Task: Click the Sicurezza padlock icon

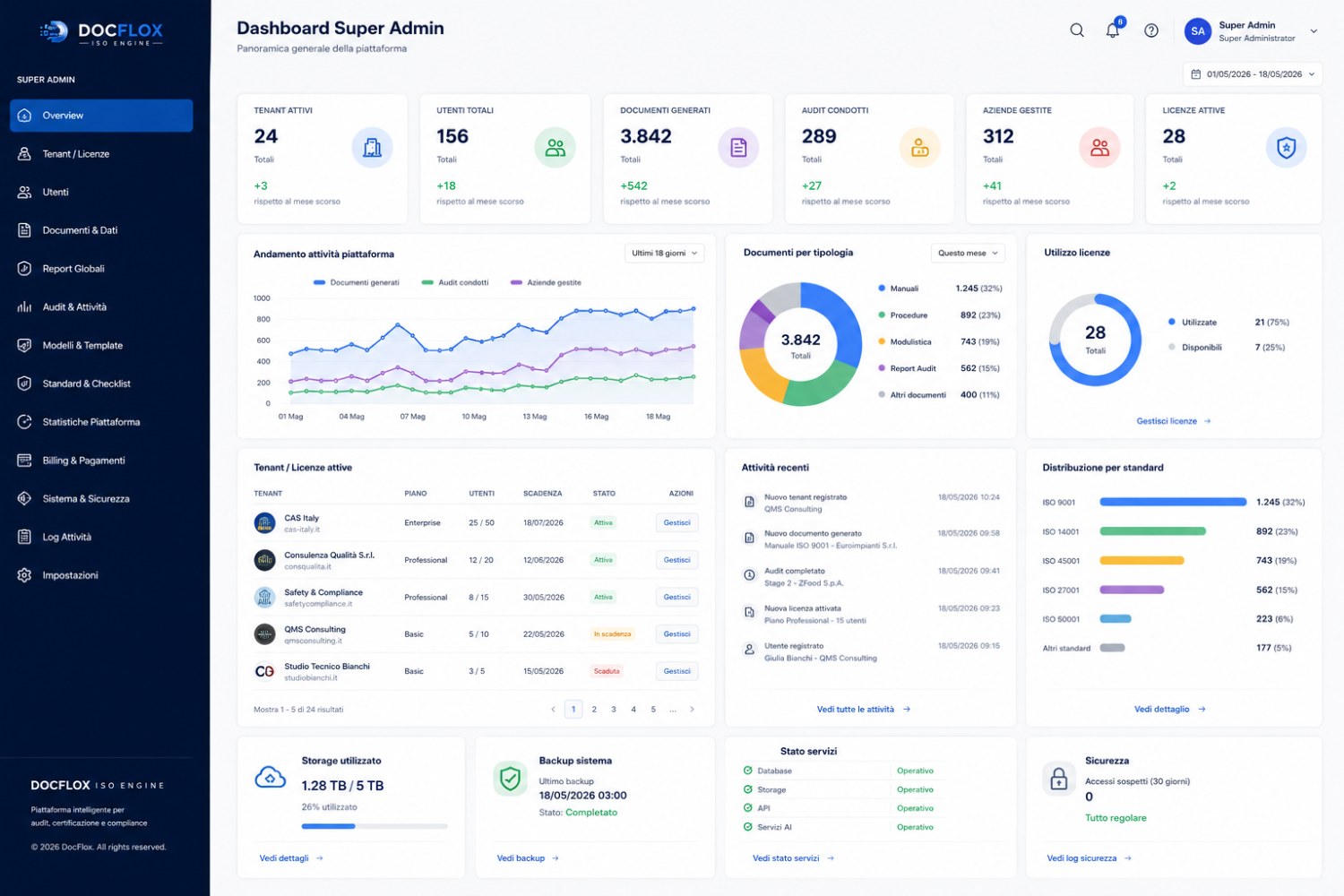Action: coord(1058,779)
